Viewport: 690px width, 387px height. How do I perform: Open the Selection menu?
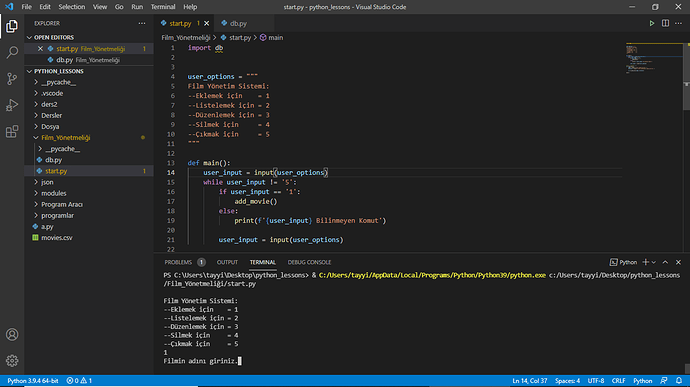point(72,7)
